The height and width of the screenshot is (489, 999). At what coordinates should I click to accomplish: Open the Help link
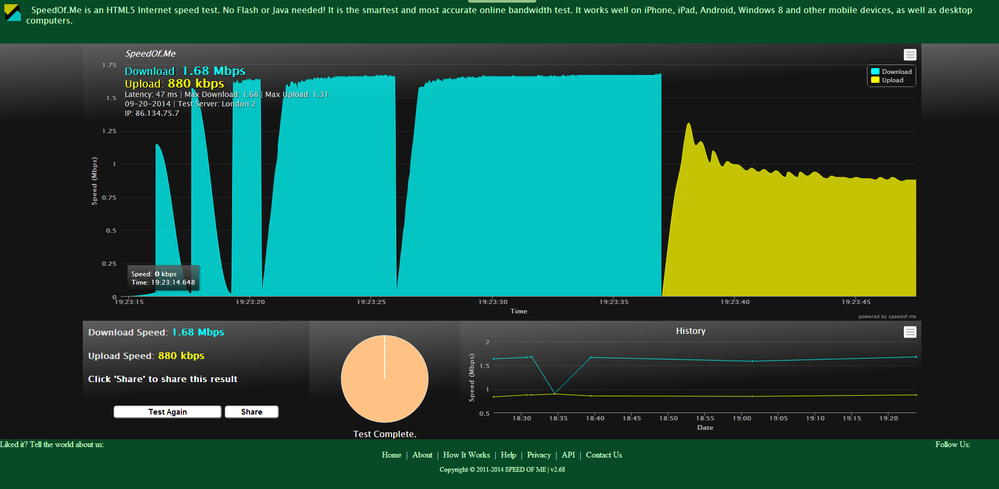(508, 455)
